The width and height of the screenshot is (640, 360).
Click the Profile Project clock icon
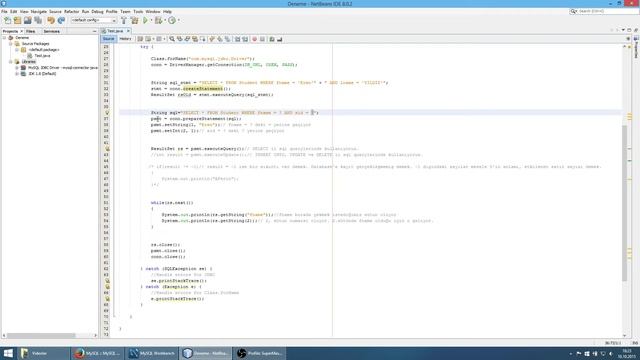172,20
